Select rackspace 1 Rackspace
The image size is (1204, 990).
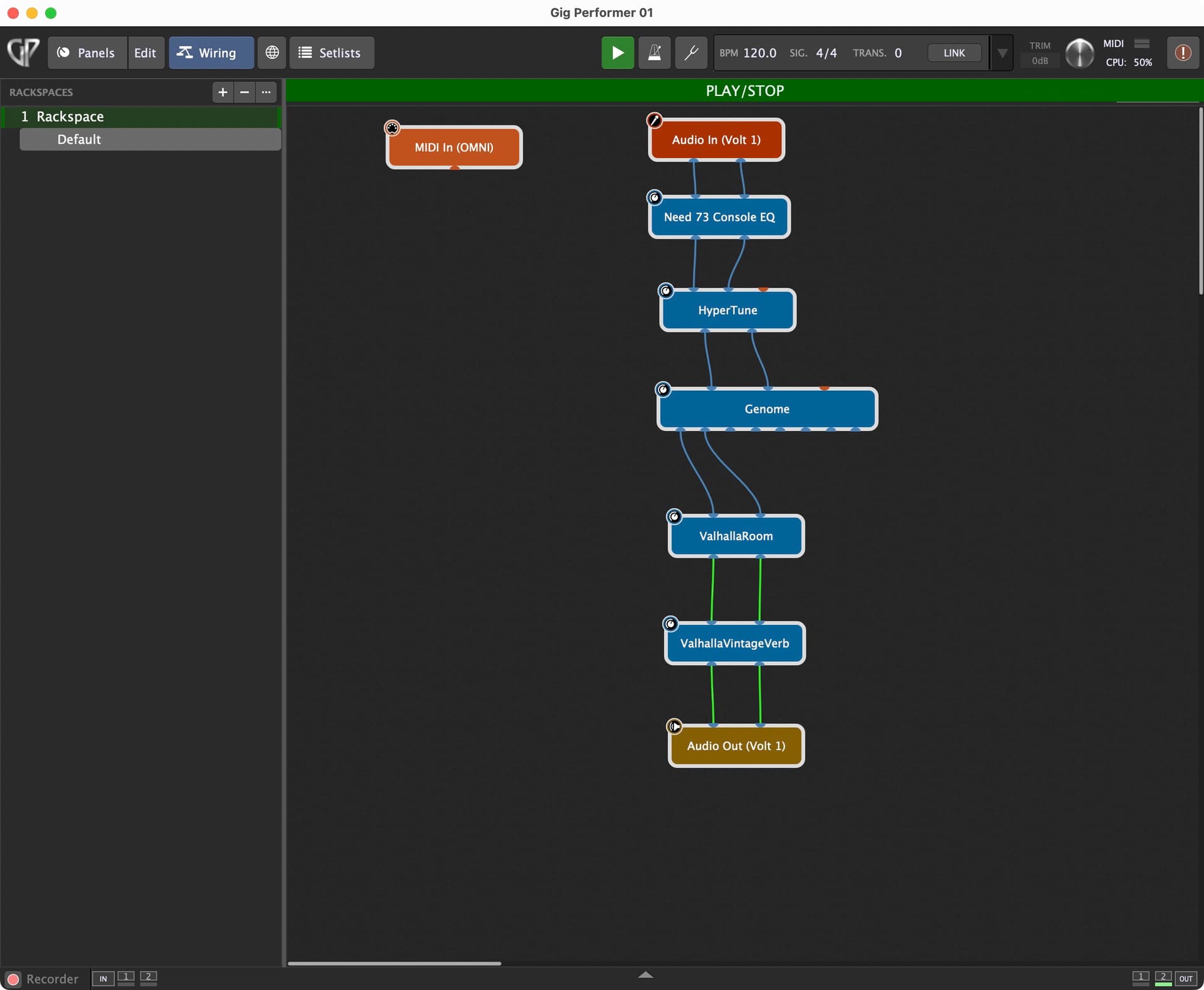(142, 117)
